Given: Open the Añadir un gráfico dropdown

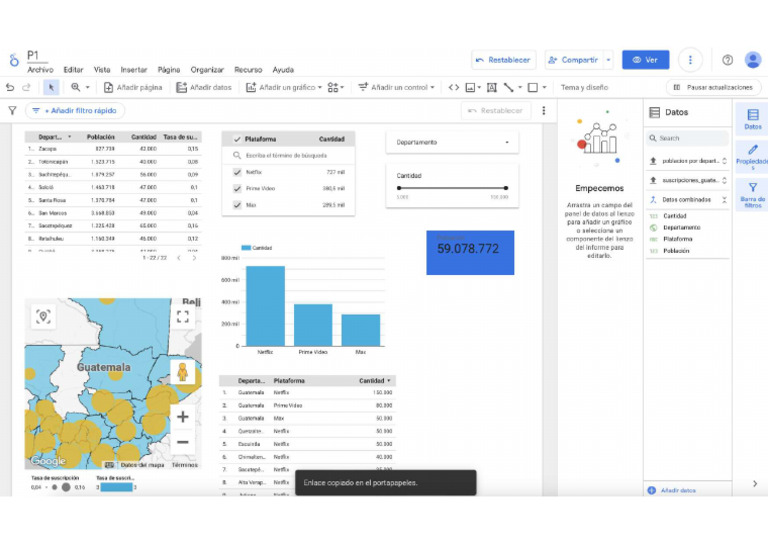Looking at the screenshot, I should tap(284, 87).
